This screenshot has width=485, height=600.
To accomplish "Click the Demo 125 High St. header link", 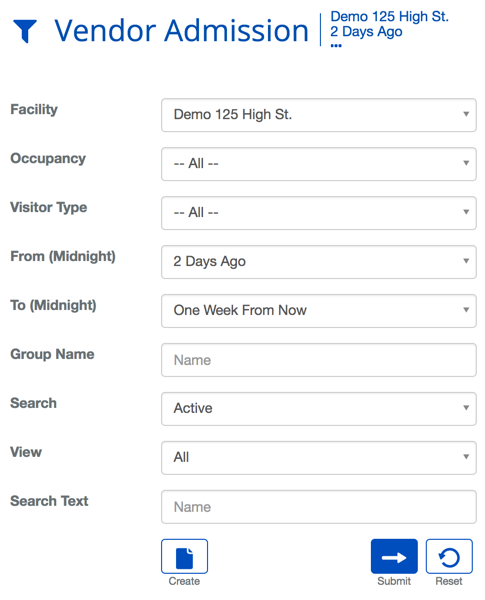I will pos(389,16).
